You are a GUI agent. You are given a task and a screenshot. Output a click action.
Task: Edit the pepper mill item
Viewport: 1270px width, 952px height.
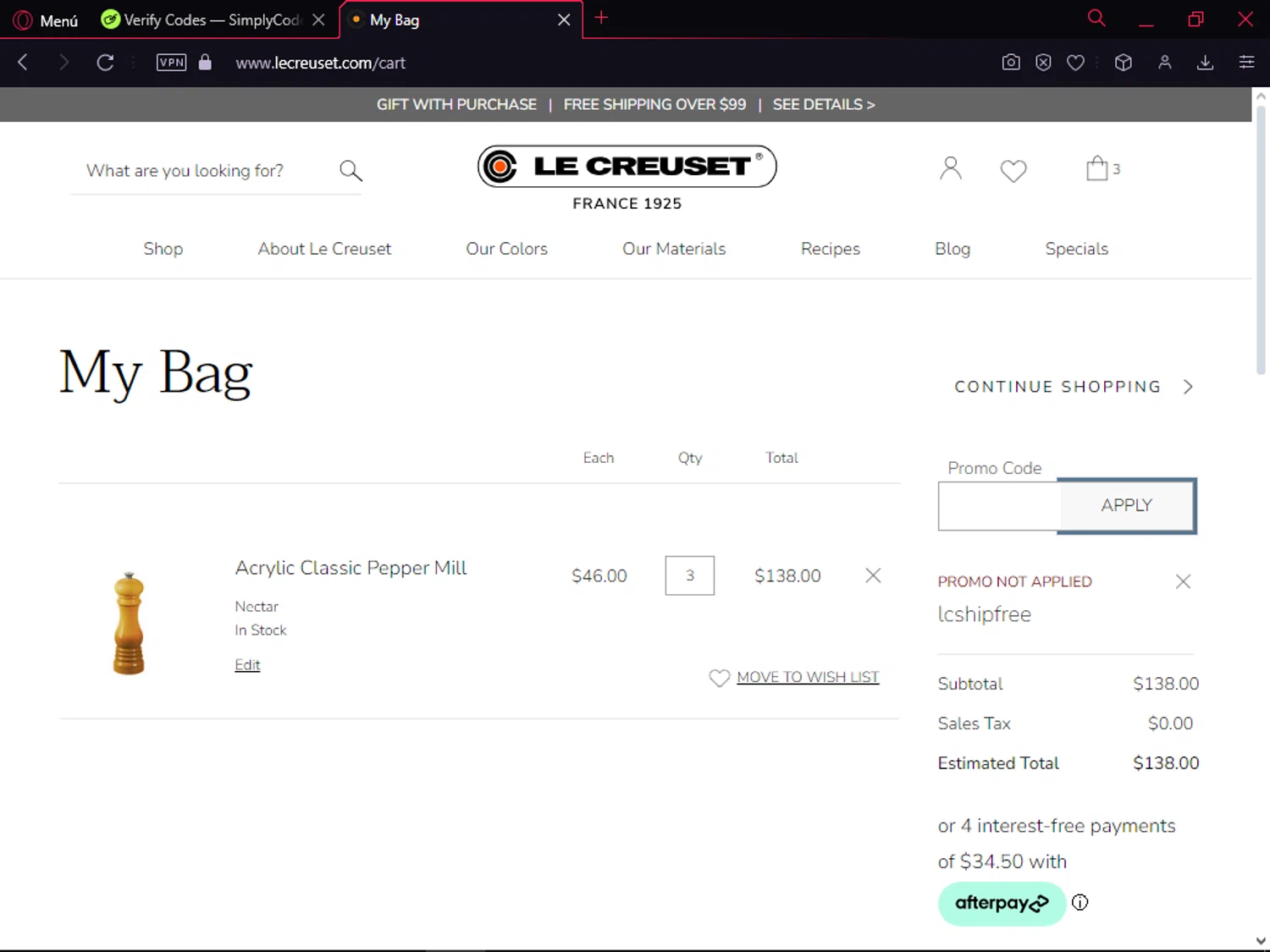click(x=247, y=665)
